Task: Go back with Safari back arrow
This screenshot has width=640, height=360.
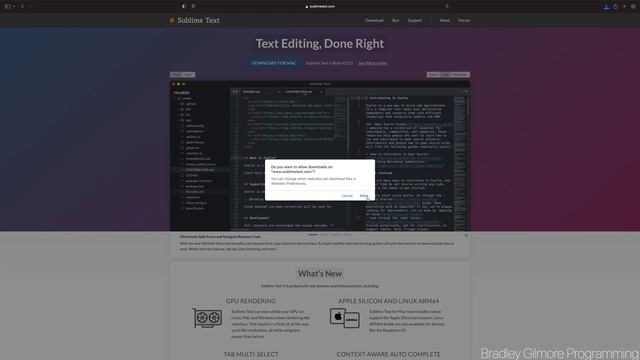Action: 22,6
